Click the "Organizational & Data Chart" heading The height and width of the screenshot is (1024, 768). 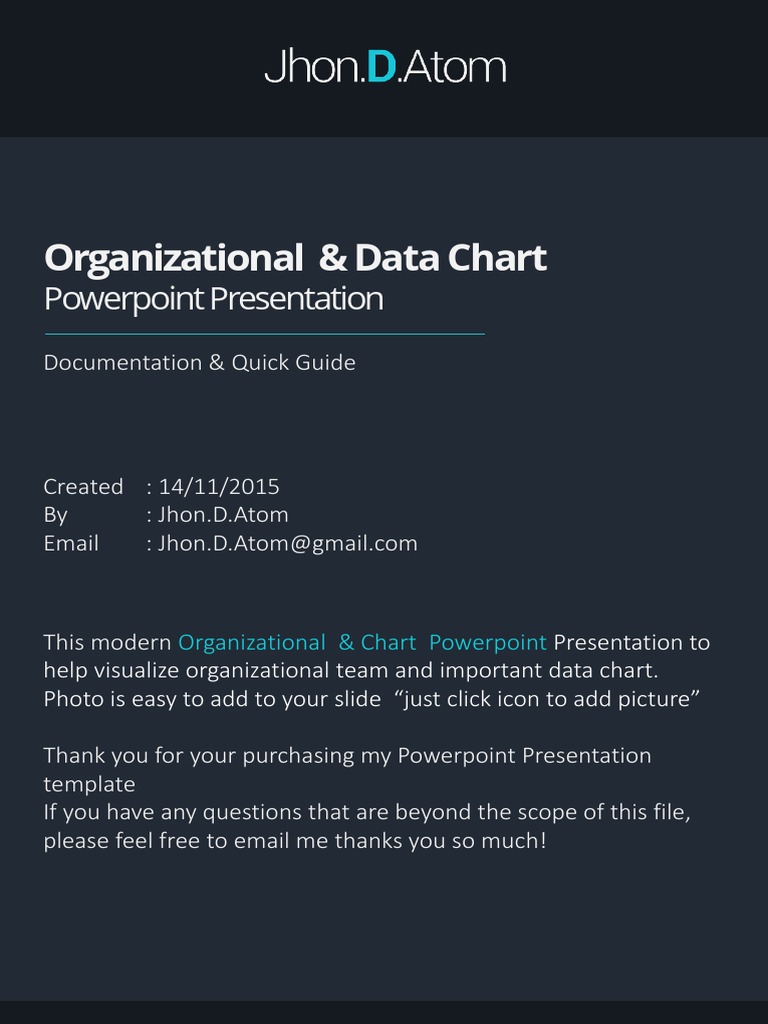coord(295,258)
